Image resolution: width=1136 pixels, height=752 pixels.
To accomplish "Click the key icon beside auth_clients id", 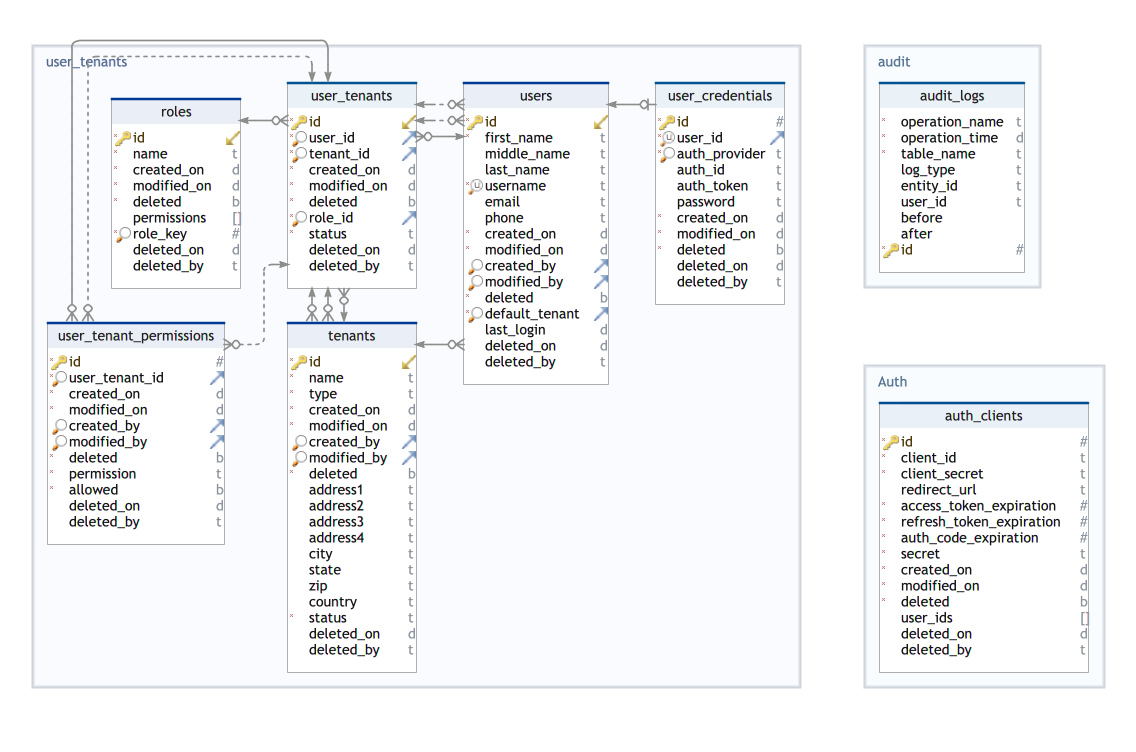I will click(892, 441).
